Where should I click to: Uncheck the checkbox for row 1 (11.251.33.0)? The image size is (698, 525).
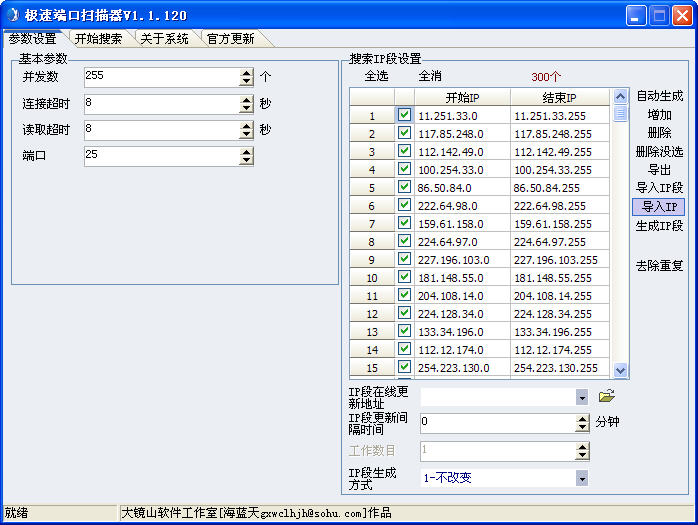coord(404,115)
